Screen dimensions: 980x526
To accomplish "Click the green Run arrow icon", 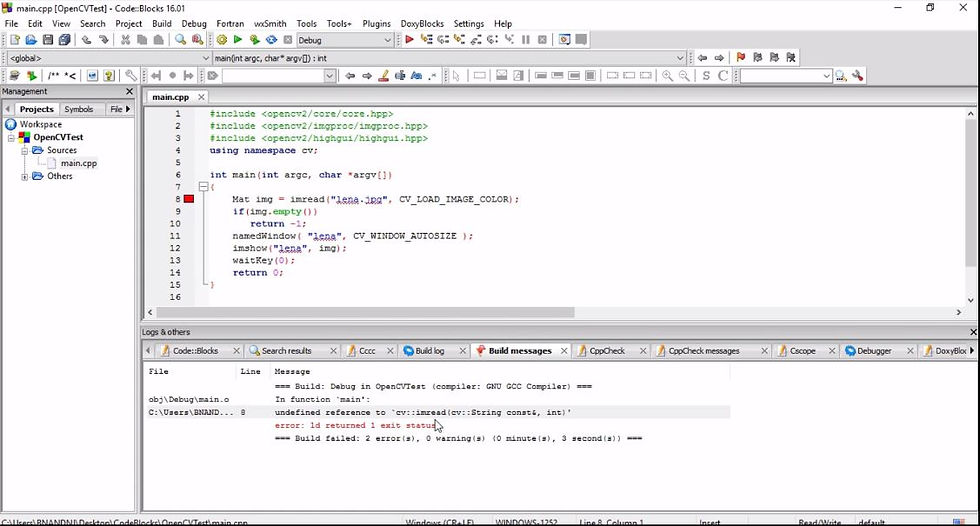I will [x=238, y=39].
